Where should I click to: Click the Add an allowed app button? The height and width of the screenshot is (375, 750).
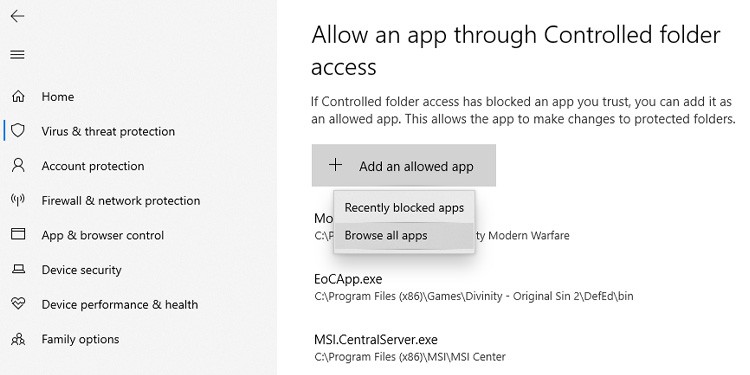(x=404, y=165)
